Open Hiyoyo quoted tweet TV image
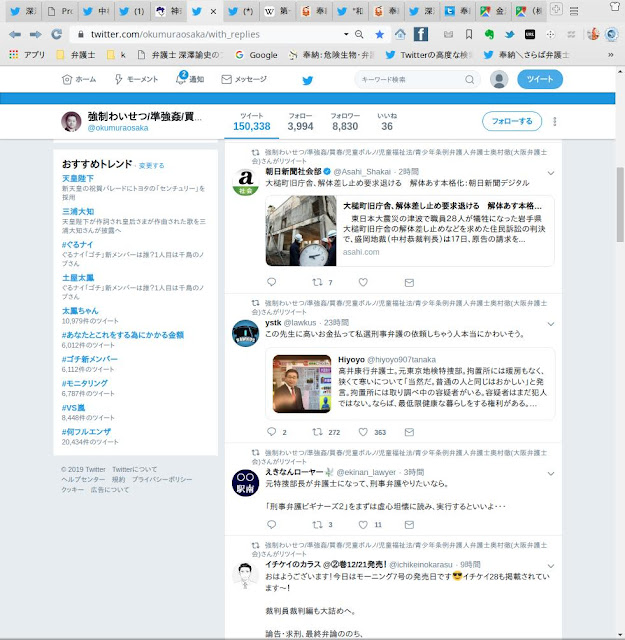Screen dimensions: 625x640 click(x=302, y=384)
